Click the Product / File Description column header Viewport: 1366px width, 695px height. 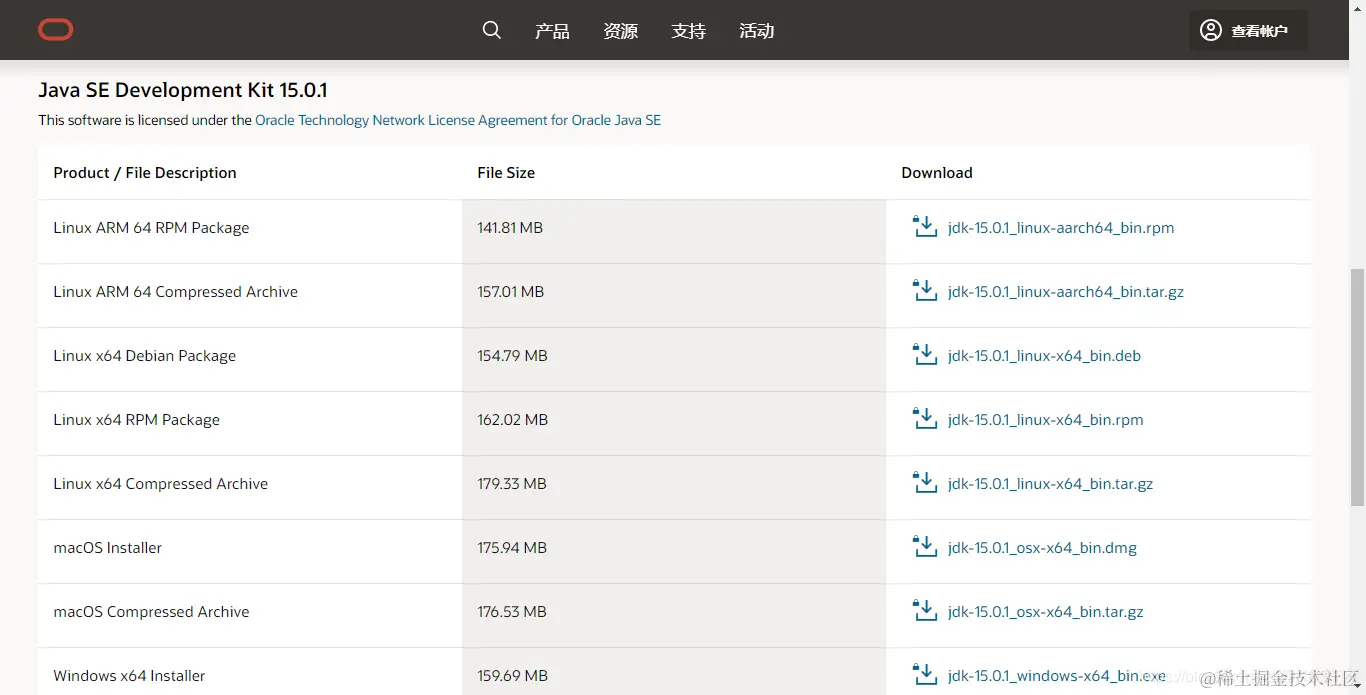145,173
